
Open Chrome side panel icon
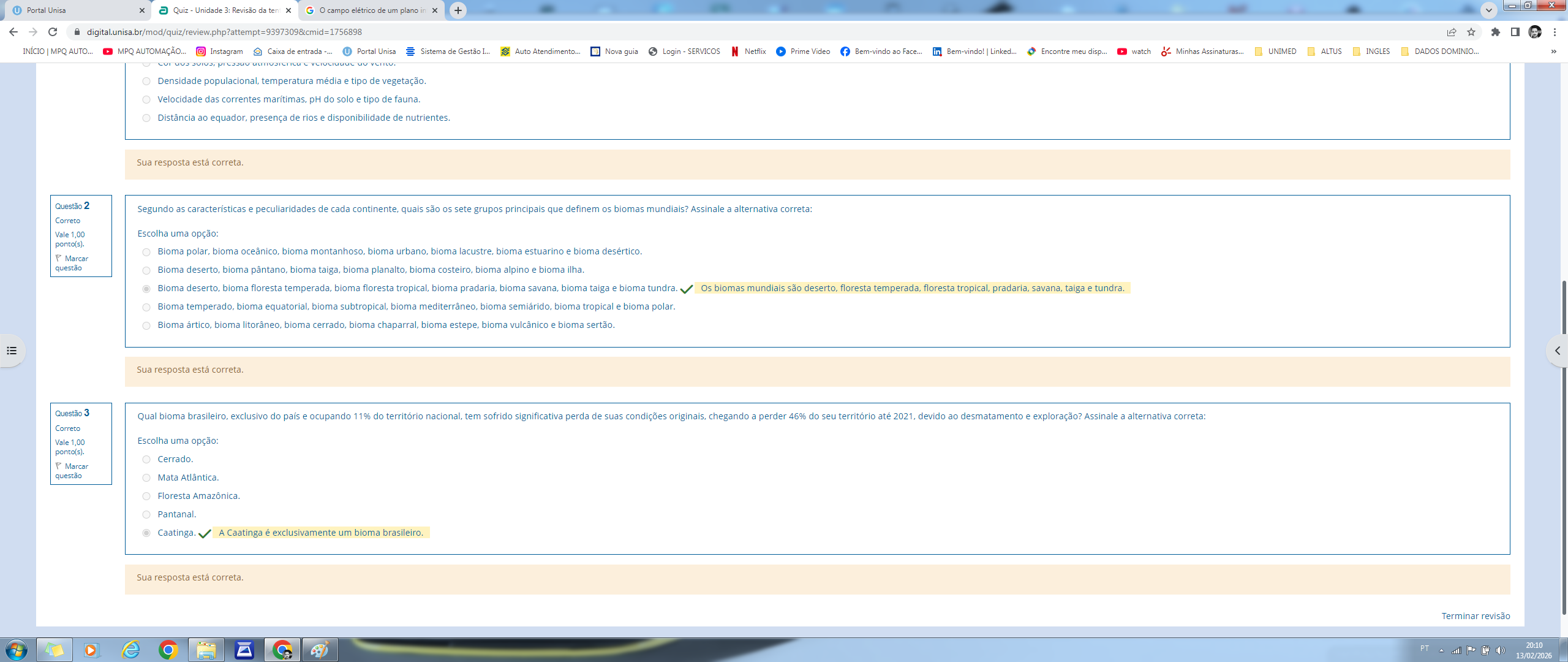1515,32
